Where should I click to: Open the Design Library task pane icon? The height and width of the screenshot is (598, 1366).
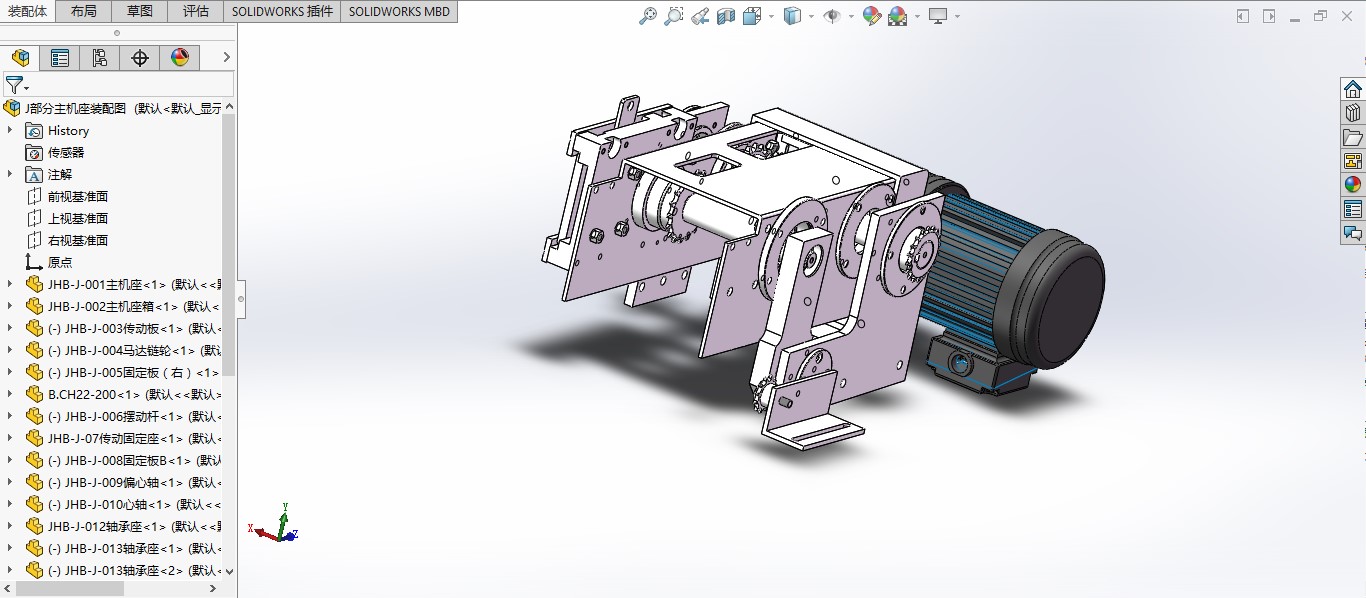1353,113
